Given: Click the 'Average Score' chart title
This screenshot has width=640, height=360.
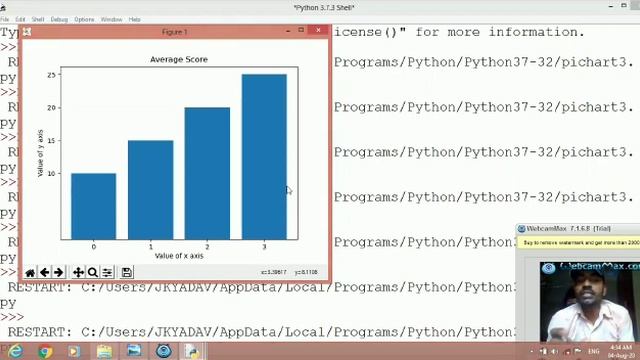Looking at the screenshot, I should (179, 59).
